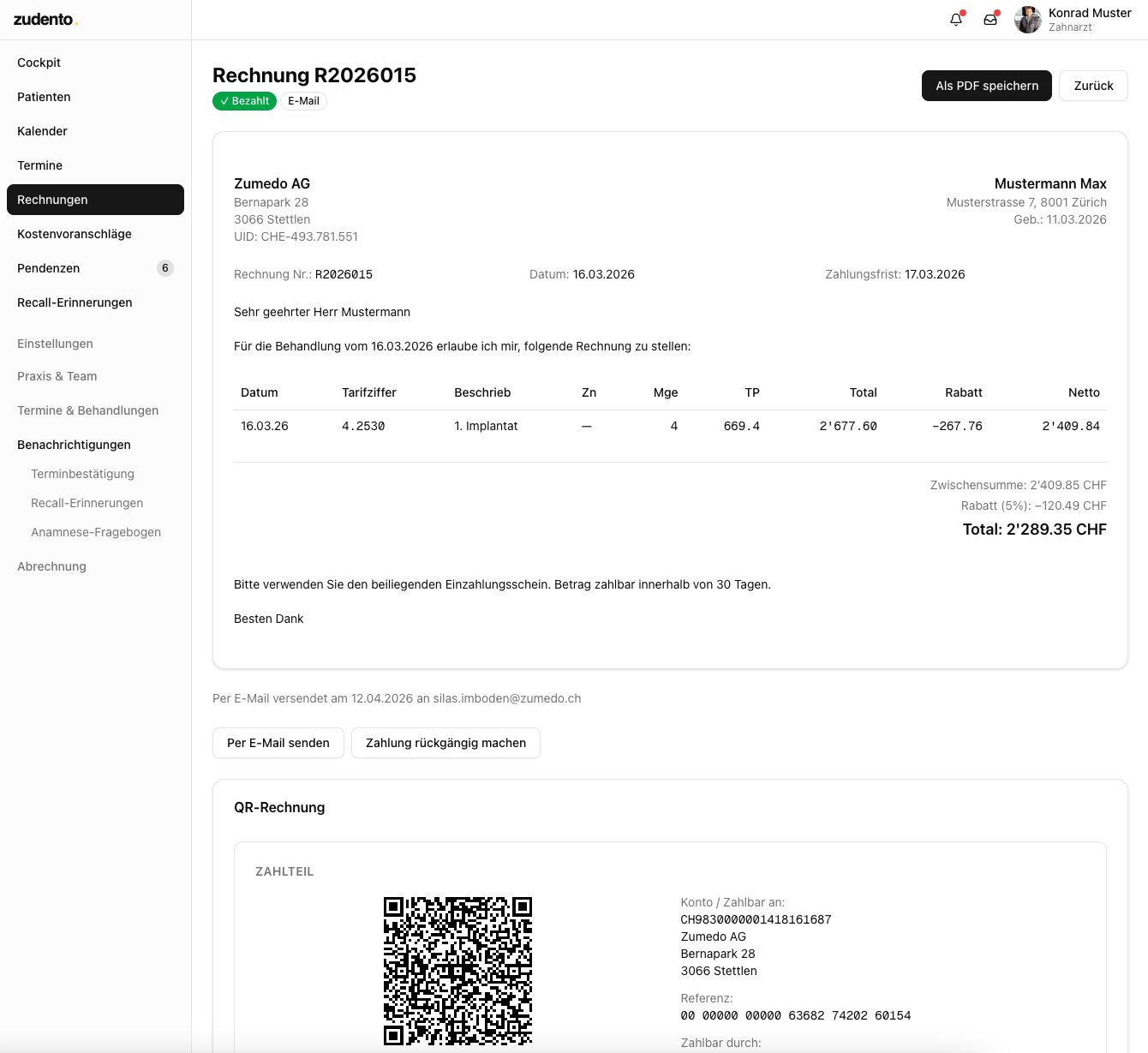Click the zudento logo

46,19
